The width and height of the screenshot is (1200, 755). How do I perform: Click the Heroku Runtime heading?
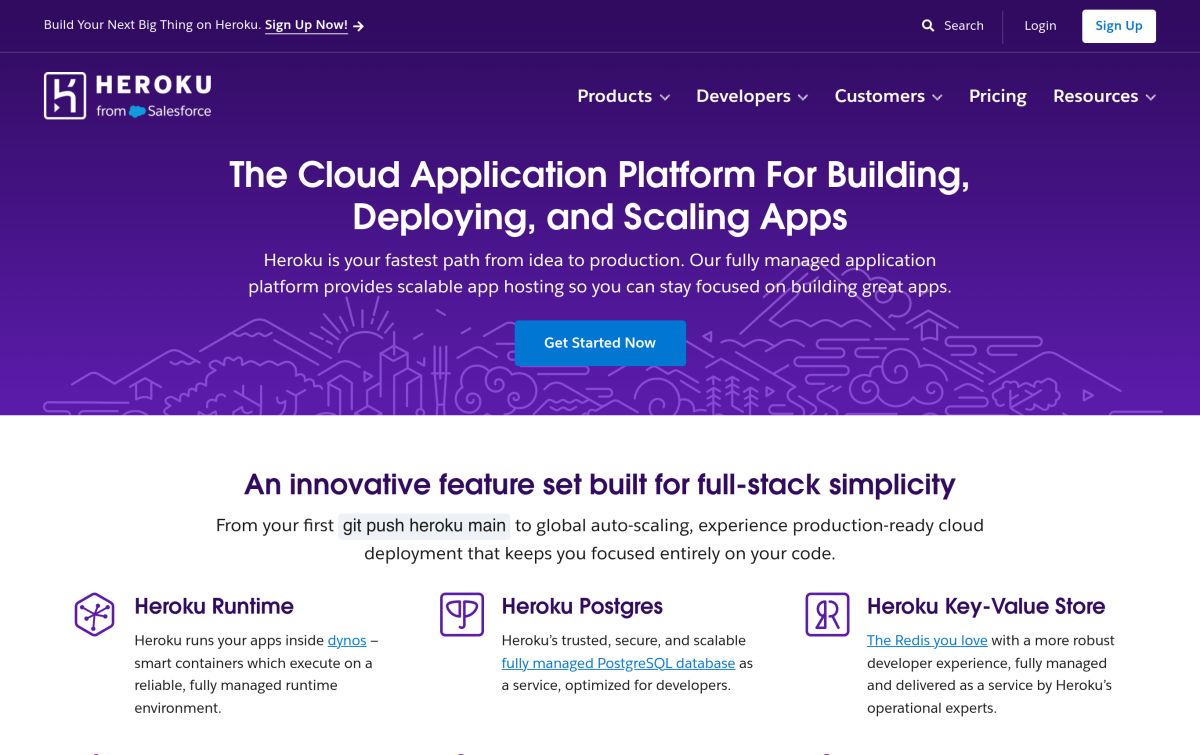point(214,606)
